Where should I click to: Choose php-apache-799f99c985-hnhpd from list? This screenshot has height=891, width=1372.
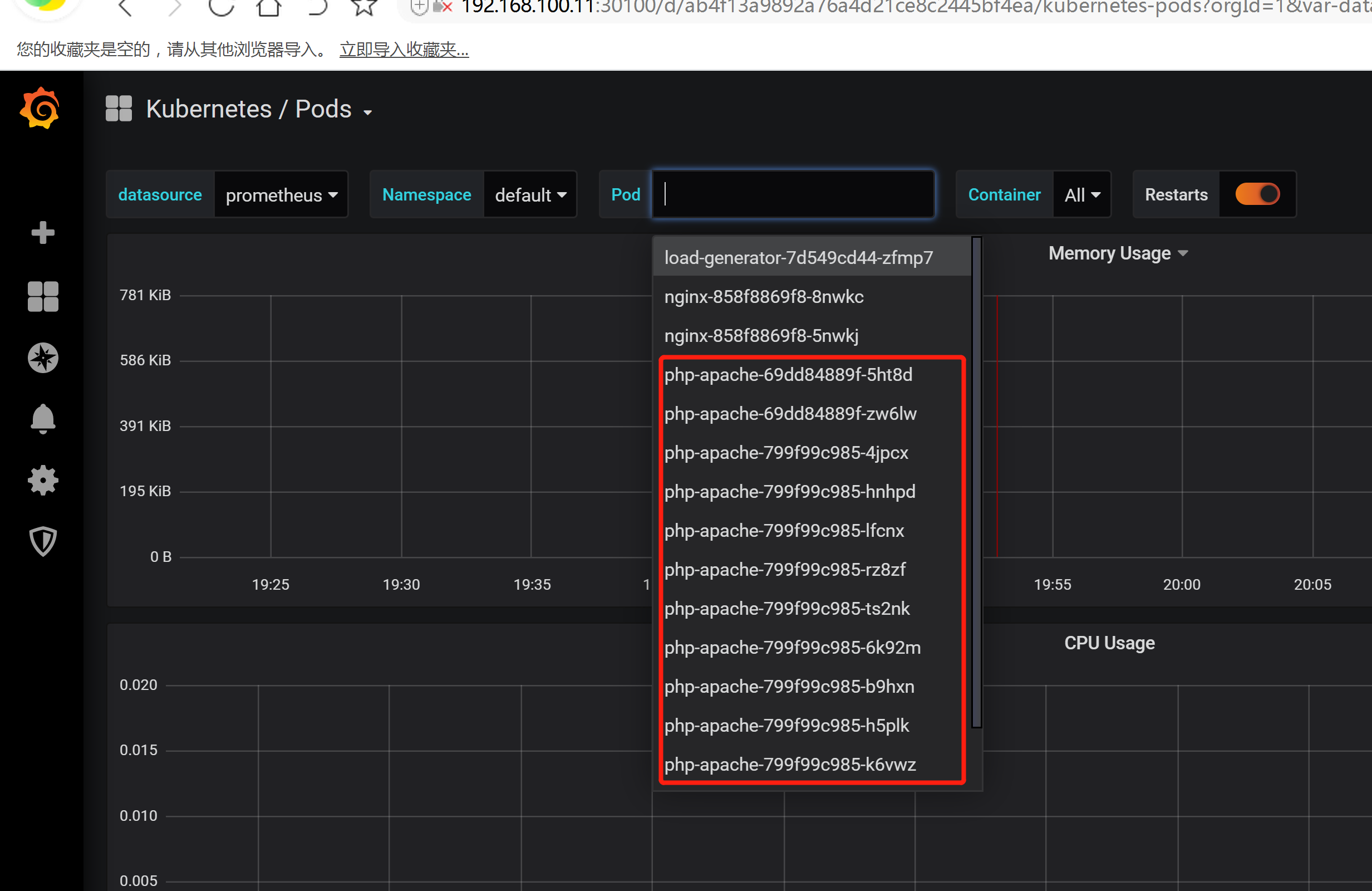click(x=812, y=491)
